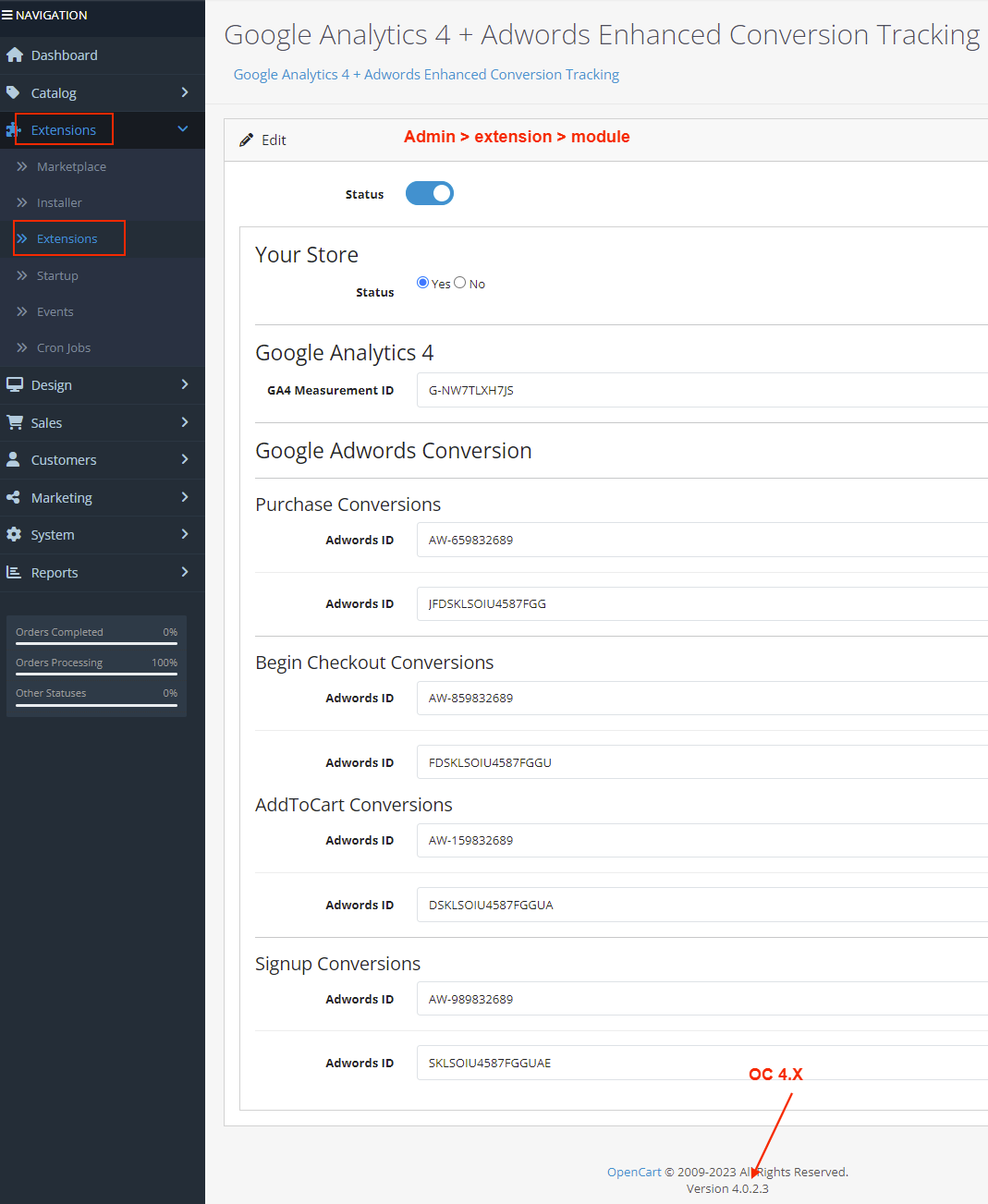Viewport: 988px width, 1204px height.
Task: Click the breadcrumb link under title
Action: tap(426, 75)
